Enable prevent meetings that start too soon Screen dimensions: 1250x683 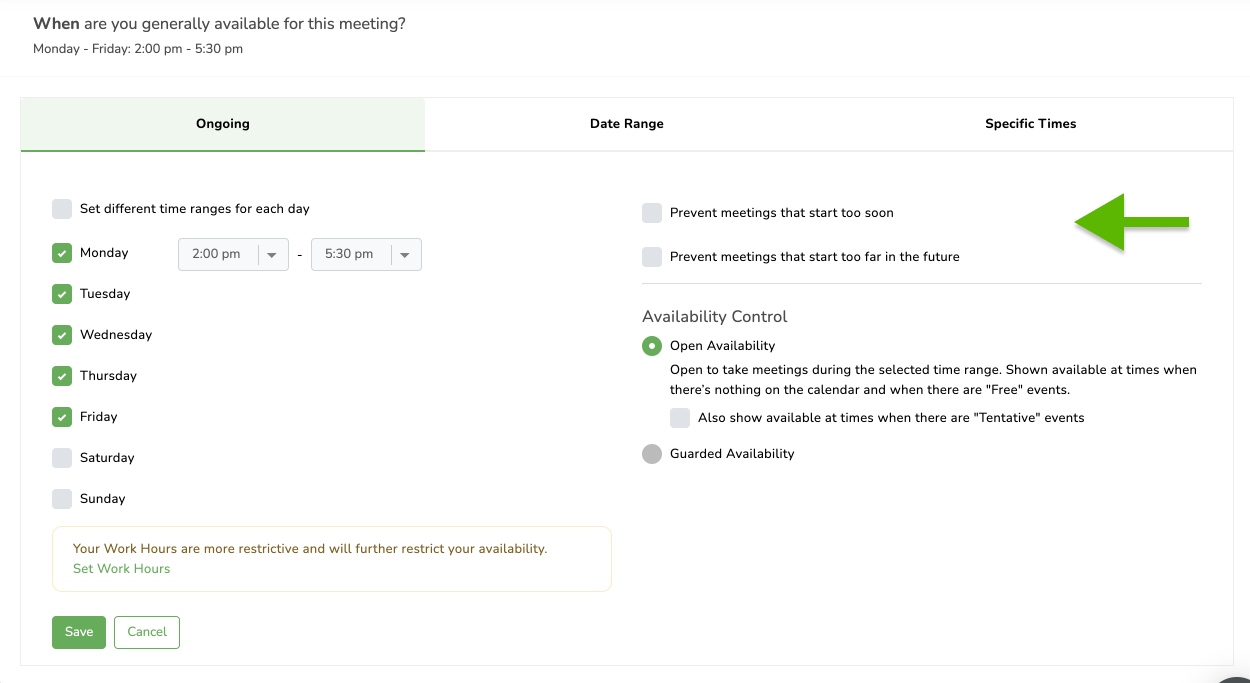pyautogui.click(x=652, y=213)
